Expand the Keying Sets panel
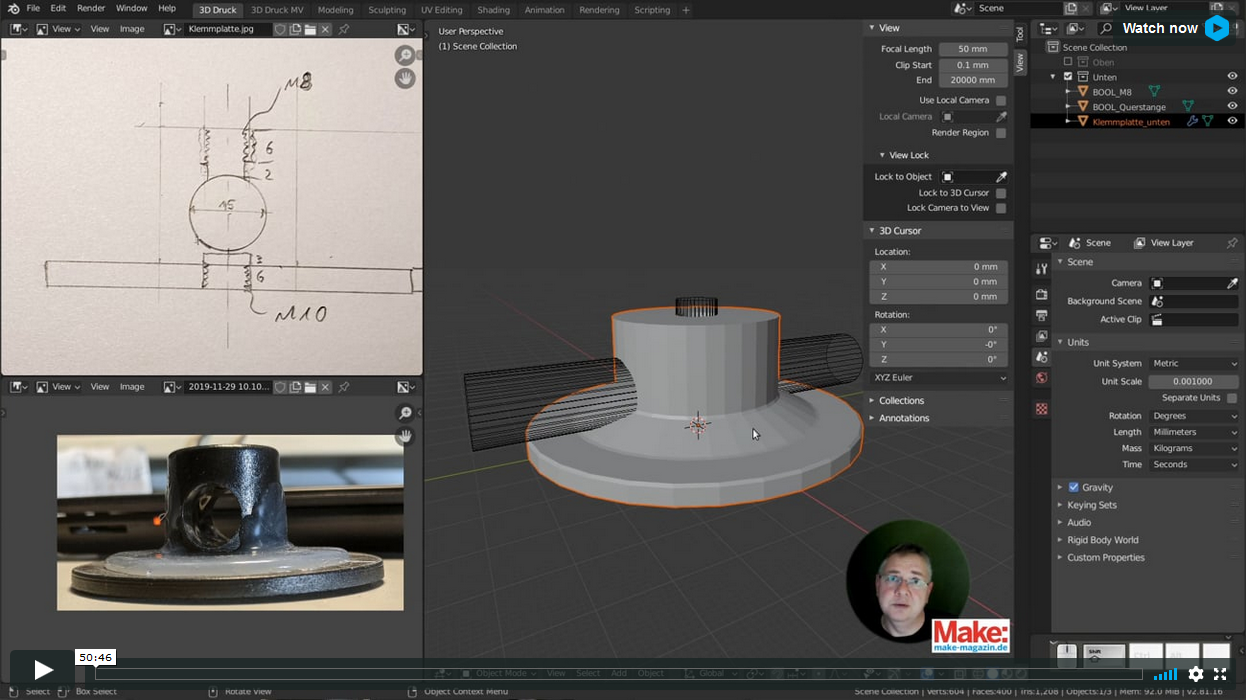 [x=1091, y=505]
